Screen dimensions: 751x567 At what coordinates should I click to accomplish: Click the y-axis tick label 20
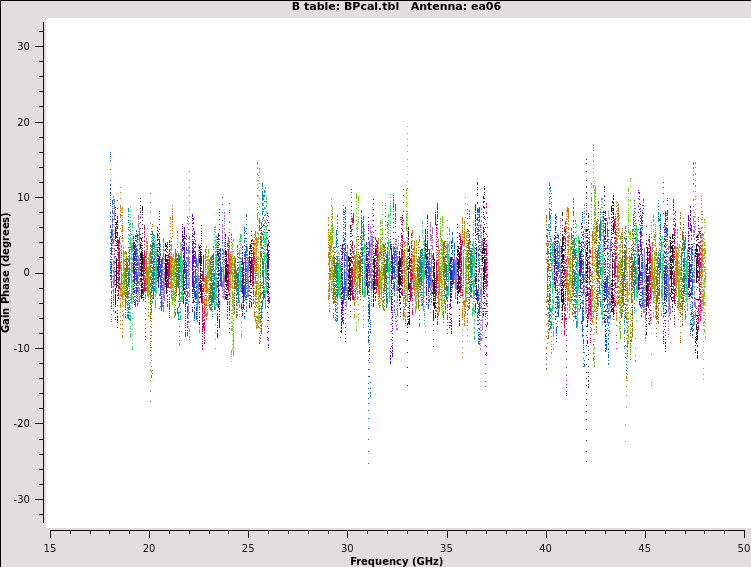(x=23, y=122)
